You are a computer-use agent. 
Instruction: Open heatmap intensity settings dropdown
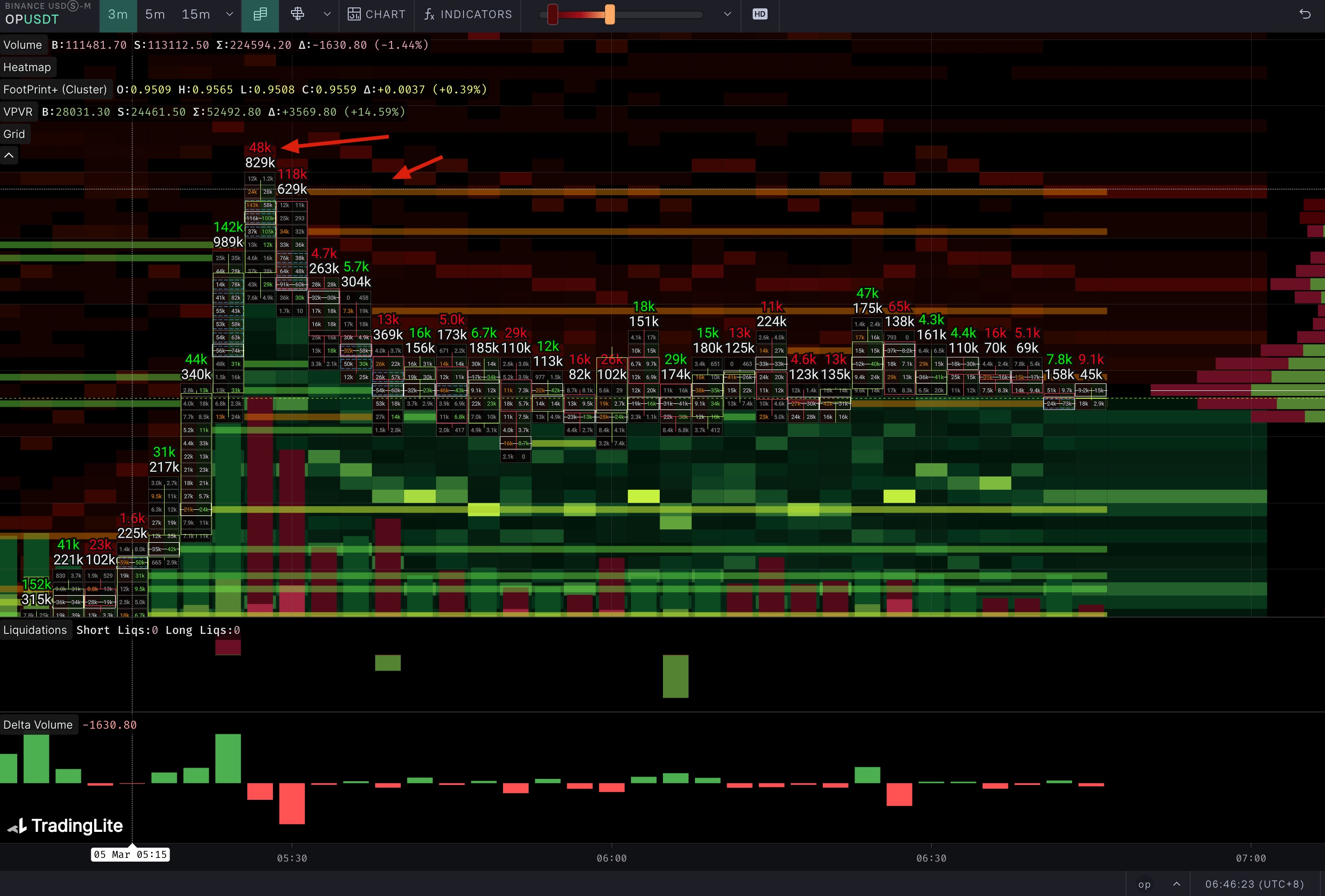pos(727,14)
